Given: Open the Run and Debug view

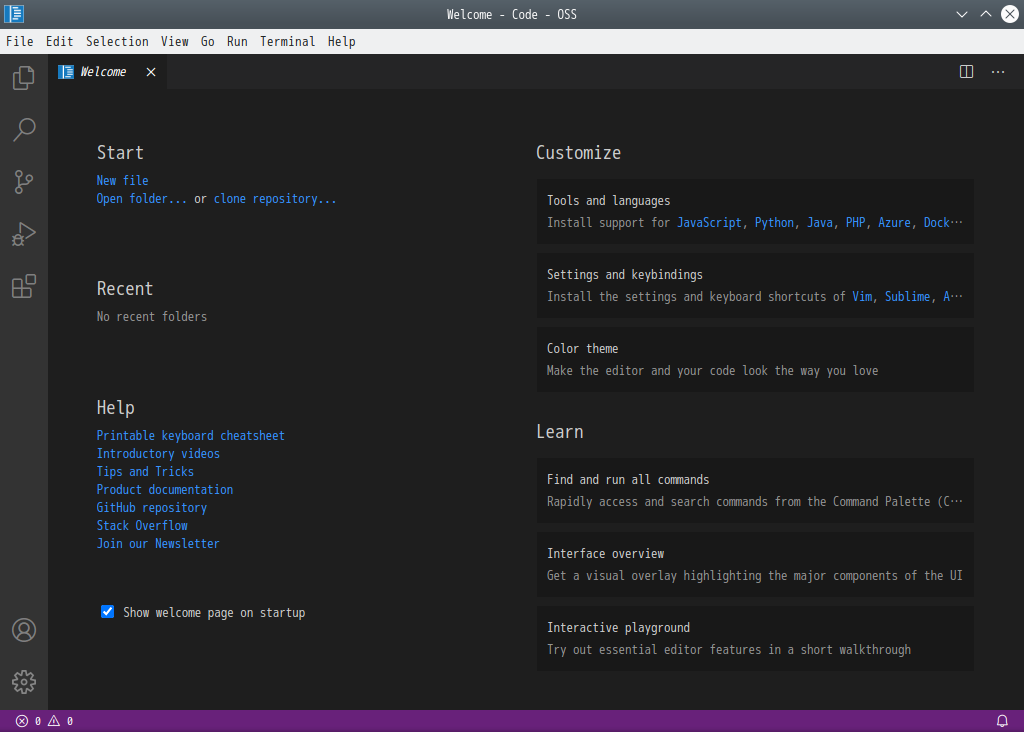Looking at the screenshot, I should [24, 234].
